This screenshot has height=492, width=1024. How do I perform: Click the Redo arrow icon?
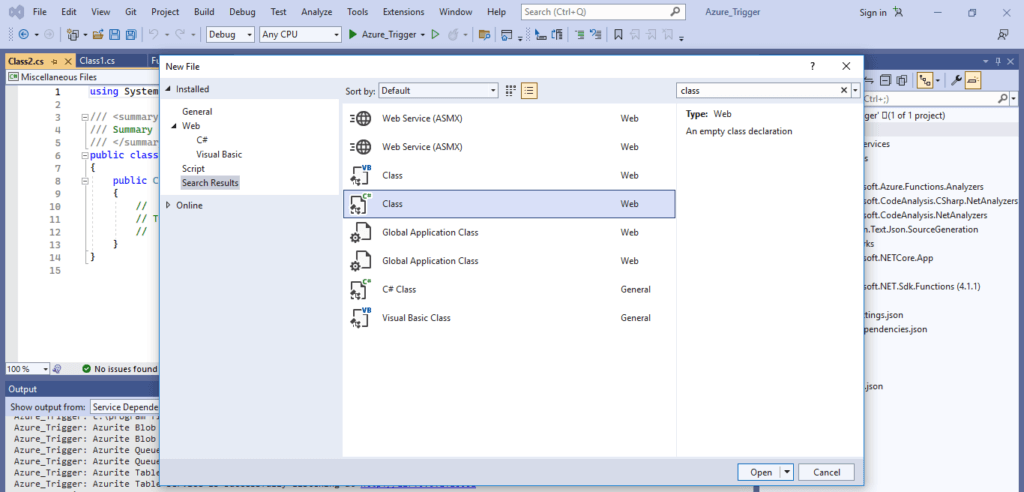point(179,35)
